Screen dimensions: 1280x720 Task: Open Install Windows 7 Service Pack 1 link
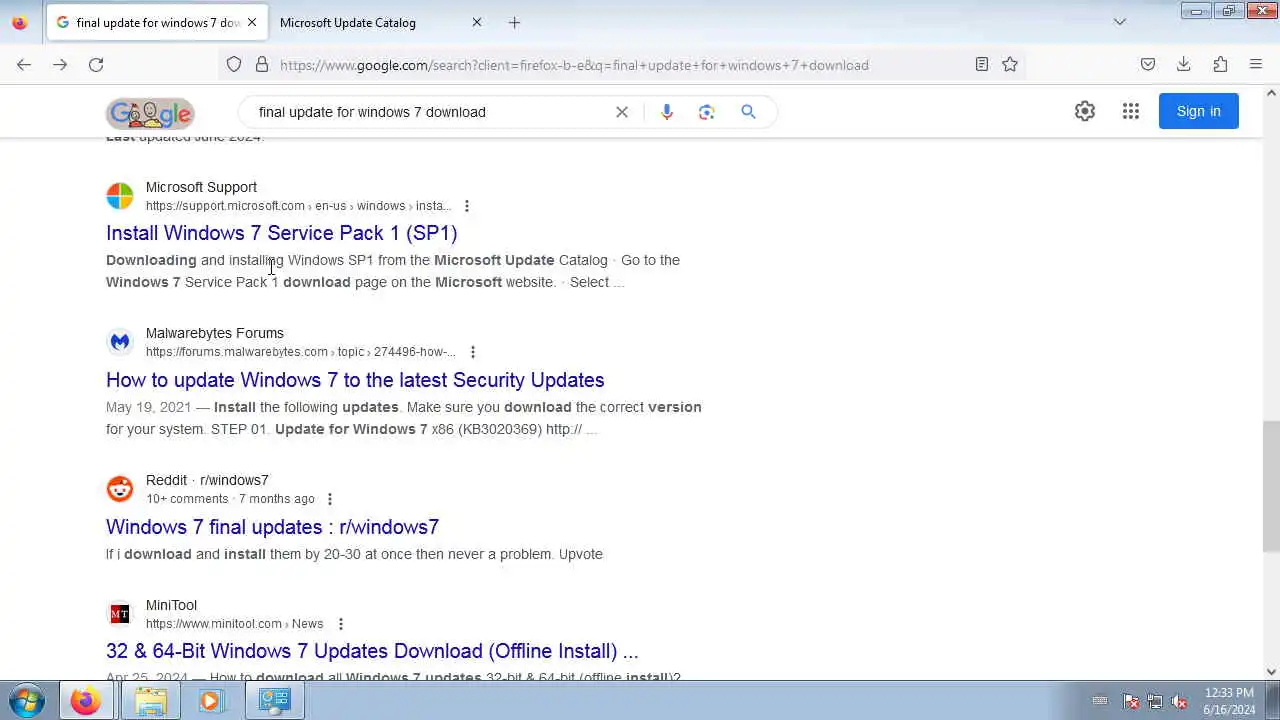coord(281,233)
